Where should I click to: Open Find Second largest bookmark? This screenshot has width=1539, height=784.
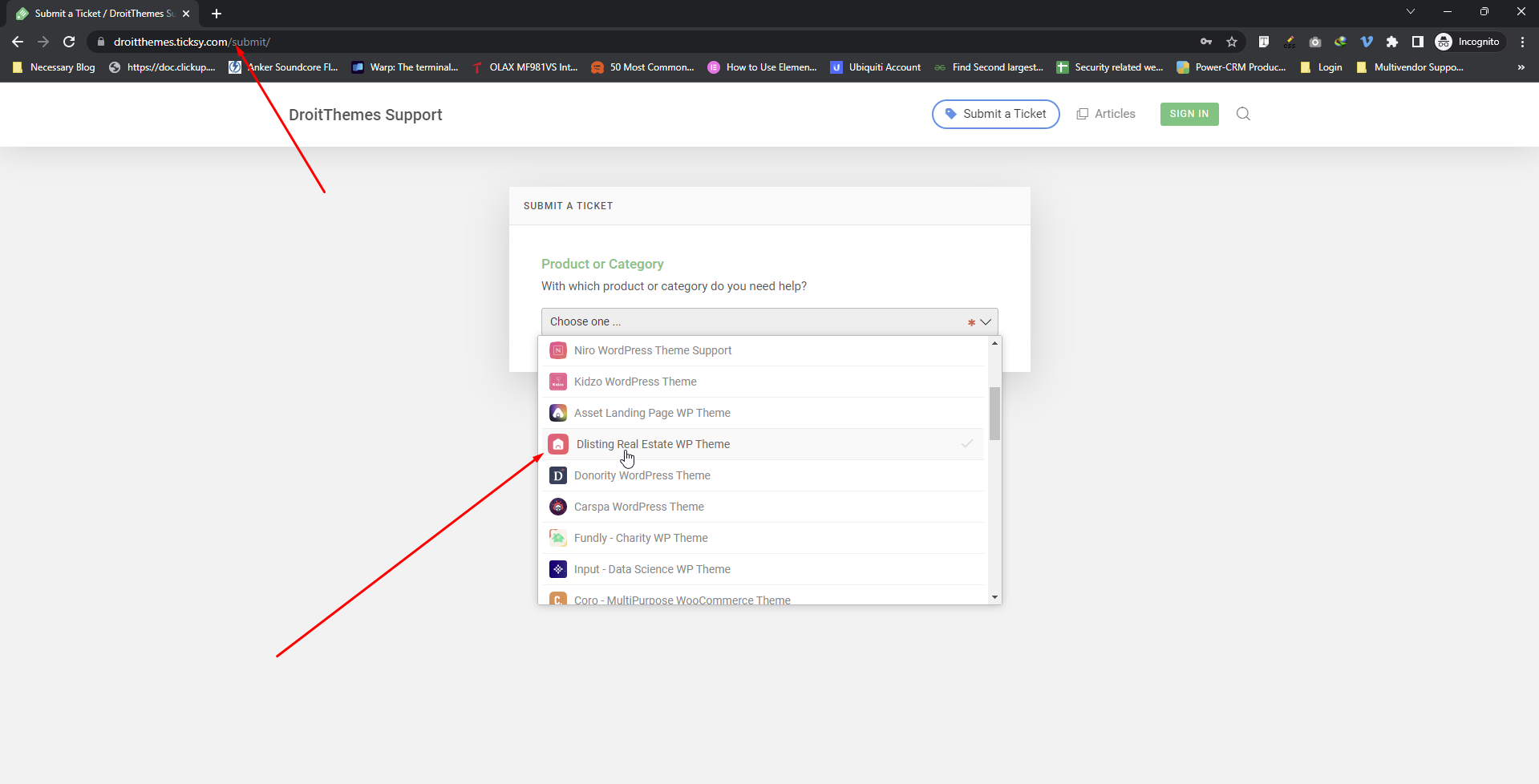pos(989,67)
